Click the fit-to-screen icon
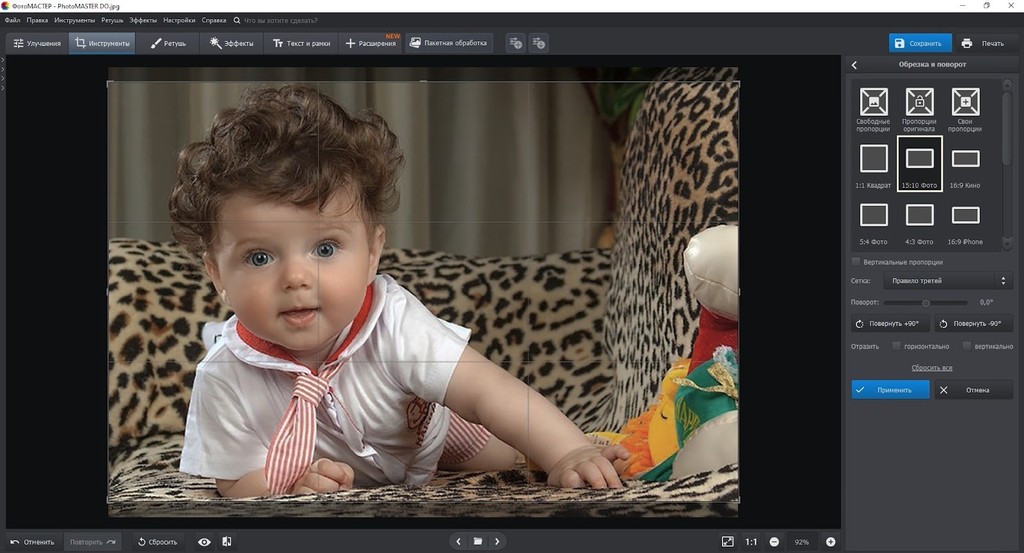The image size is (1024, 553). [727, 541]
